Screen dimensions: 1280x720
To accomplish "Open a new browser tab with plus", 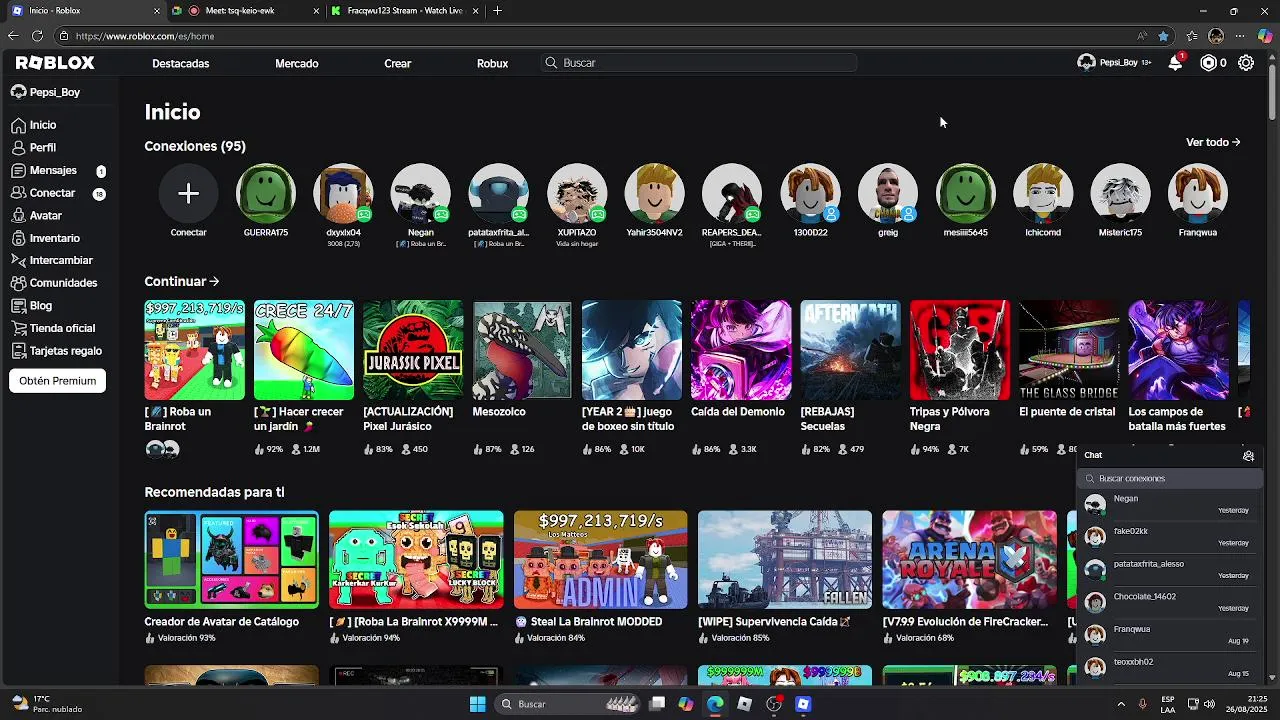I will (497, 11).
